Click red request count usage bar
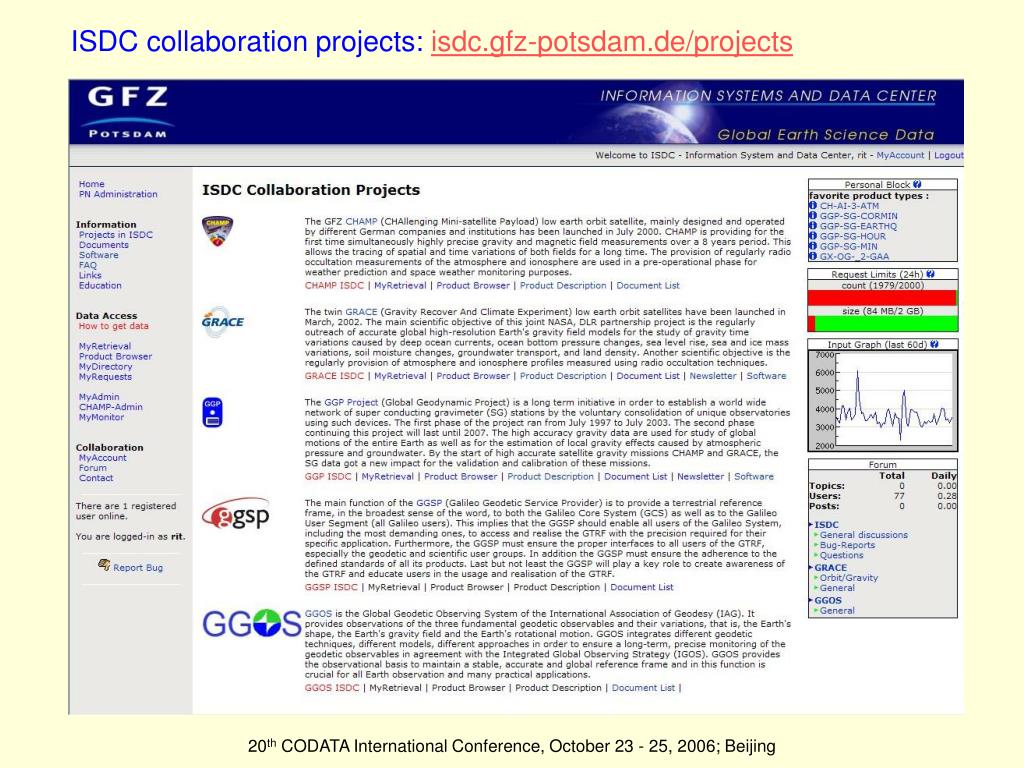Image resolution: width=1024 pixels, height=768 pixels. 882,298
